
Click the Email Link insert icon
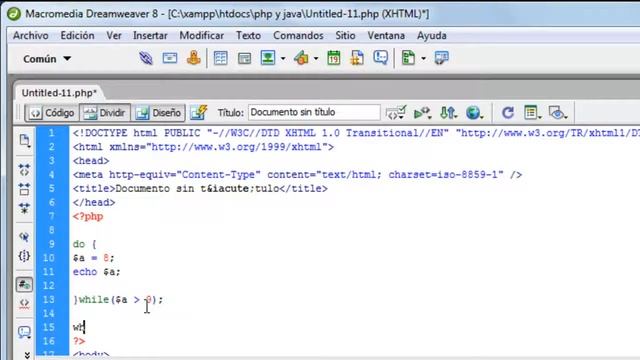(x=170, y=58)
